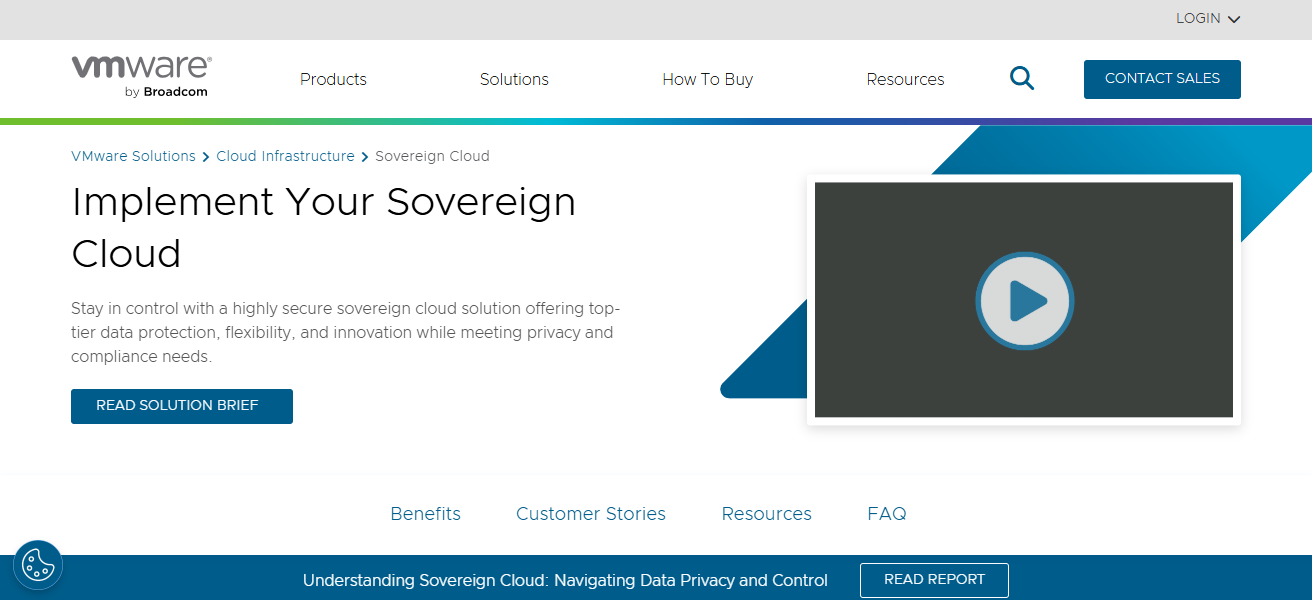Click the CONTACT SALES button
Viewport: 1312px width, 600px height.
click(x=1162, y=78)
